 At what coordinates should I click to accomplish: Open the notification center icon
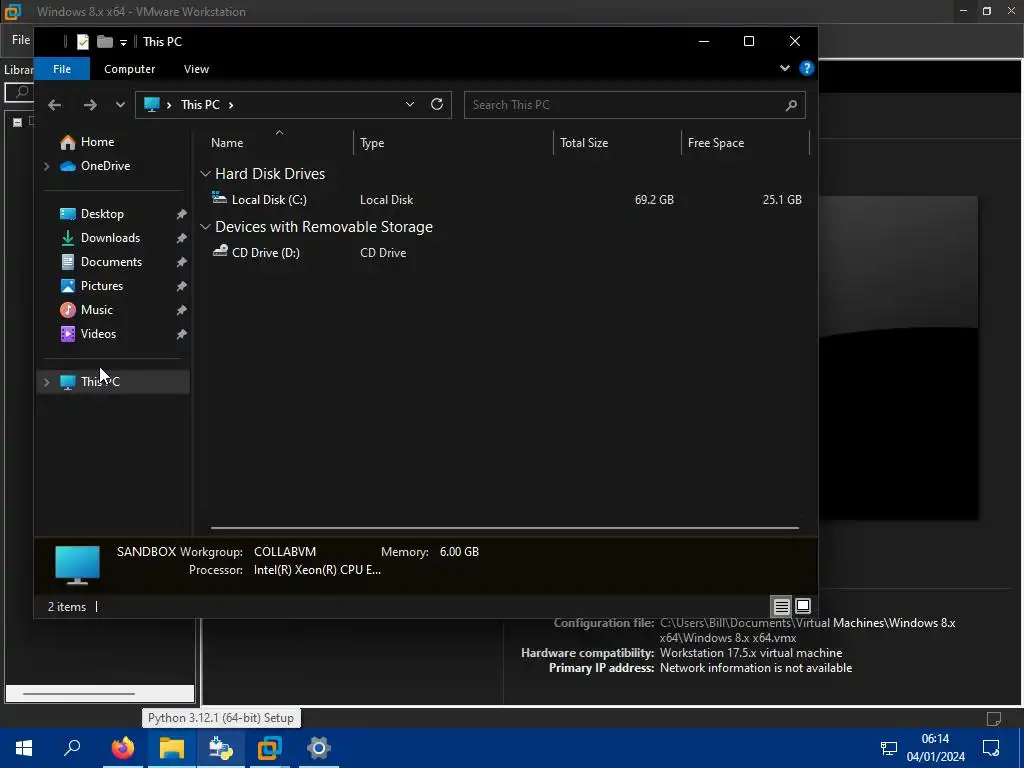[x=991, y=748]
